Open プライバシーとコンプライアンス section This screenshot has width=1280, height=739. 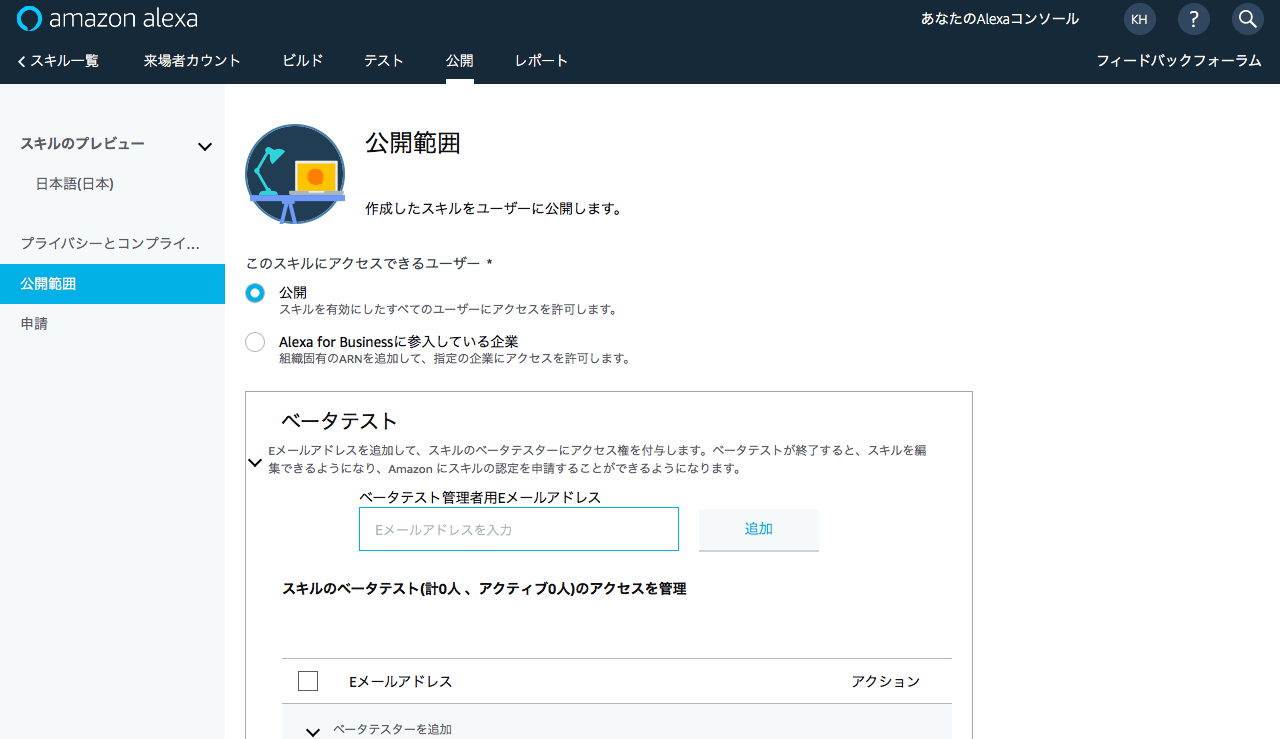point(112,243)
